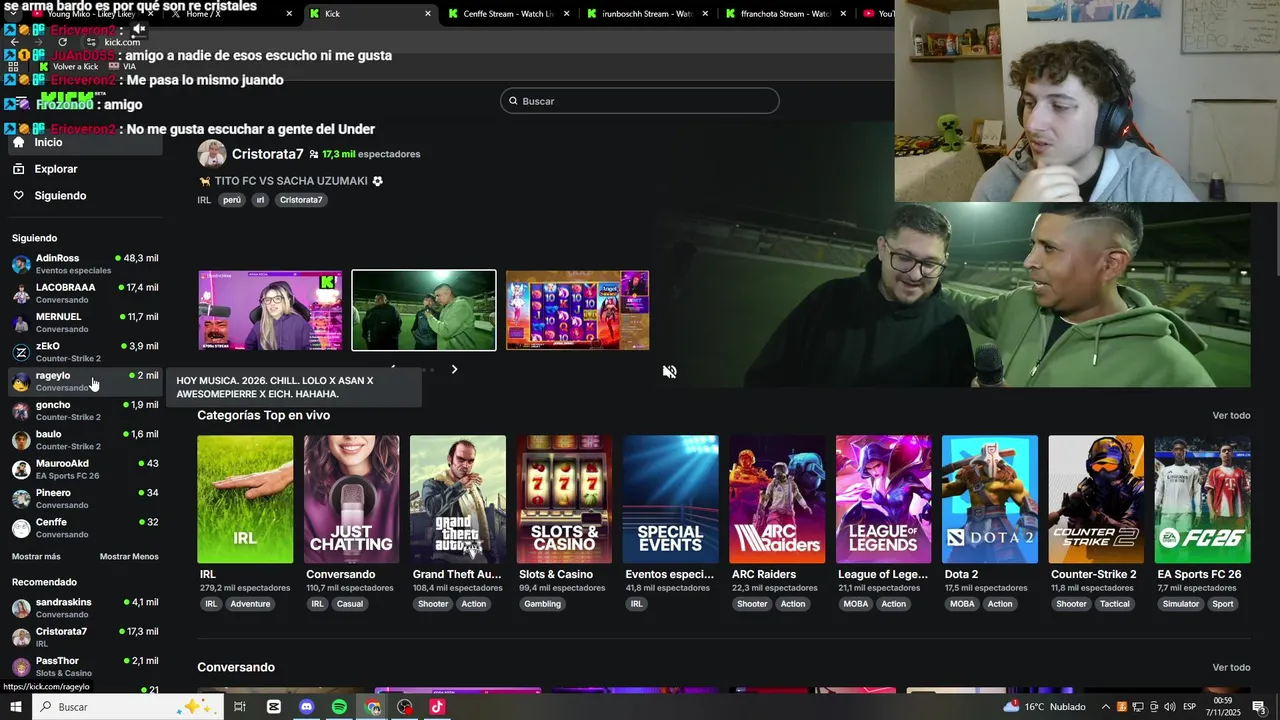Open TikTok from the taskbar
The width and height of the screenshot is (1280, 720).
437,707
